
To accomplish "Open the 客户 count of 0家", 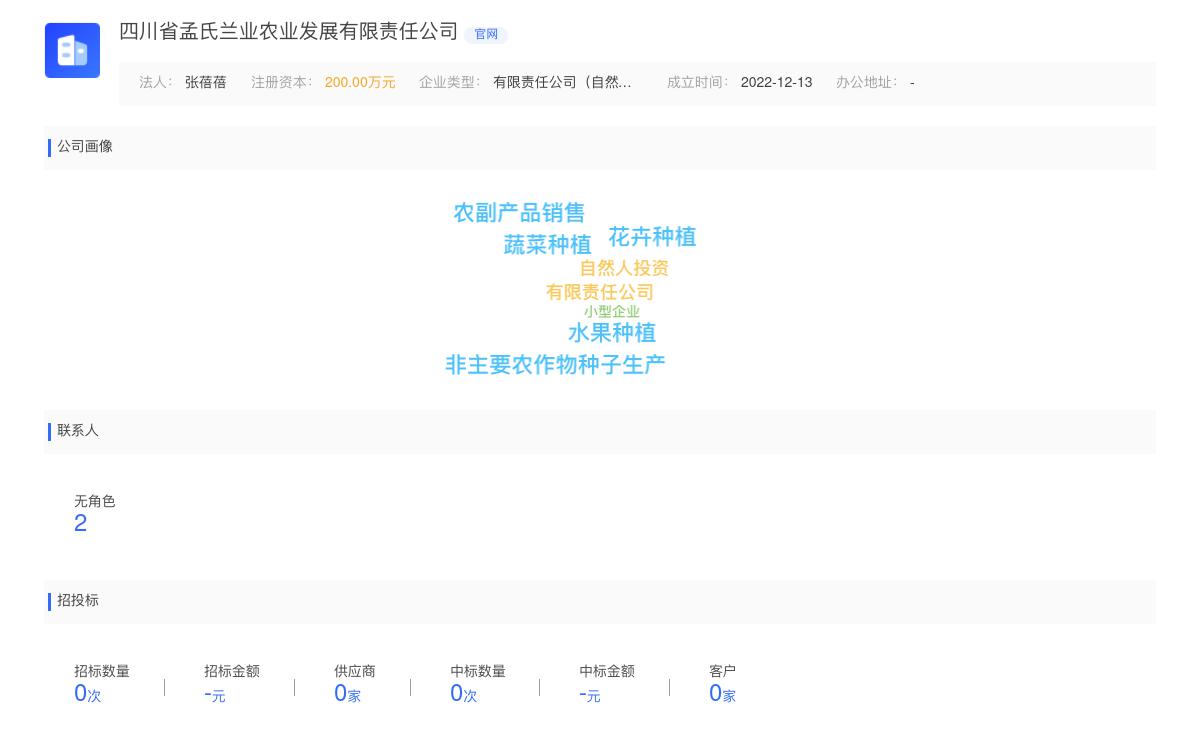I will tap(721, 694).
